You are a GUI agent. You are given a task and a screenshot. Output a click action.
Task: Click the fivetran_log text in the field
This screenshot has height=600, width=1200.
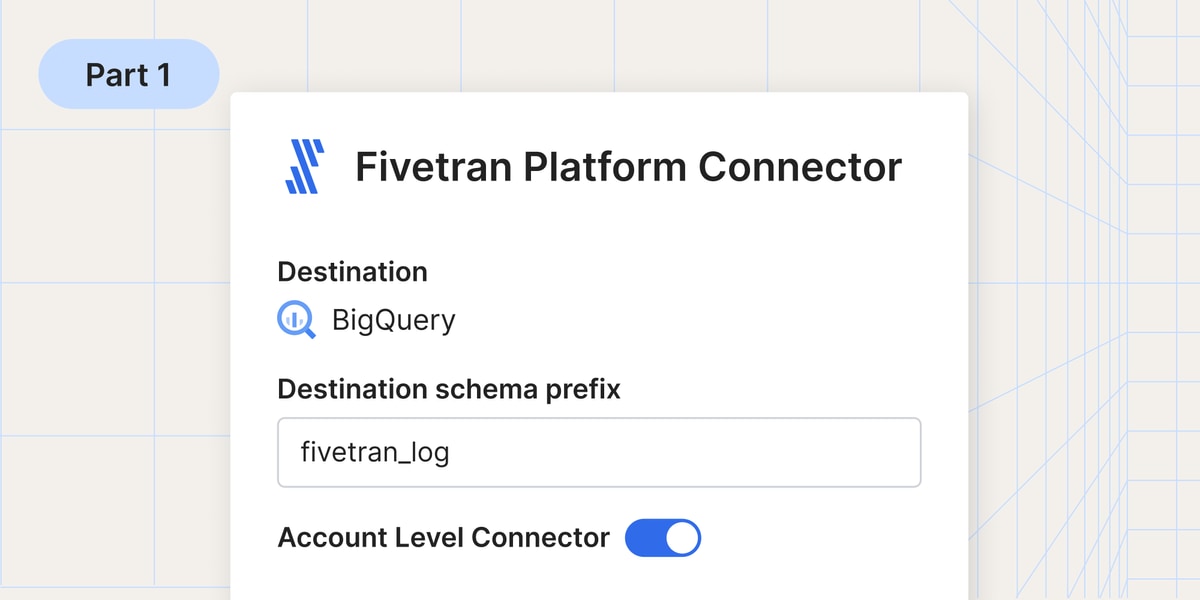[x=375, y=453]
